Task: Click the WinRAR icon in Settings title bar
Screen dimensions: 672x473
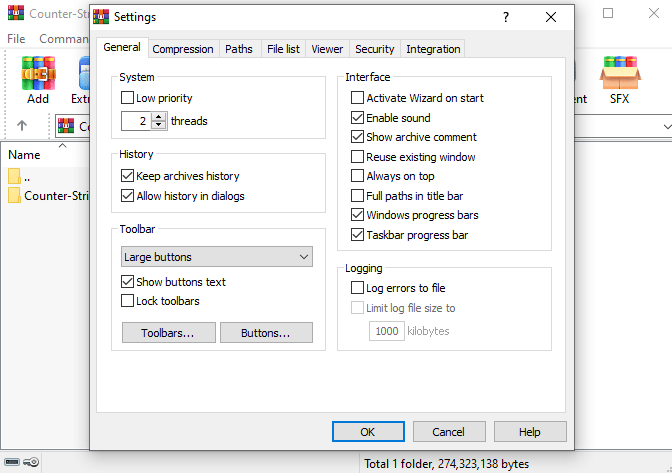Action: point(101,17)
